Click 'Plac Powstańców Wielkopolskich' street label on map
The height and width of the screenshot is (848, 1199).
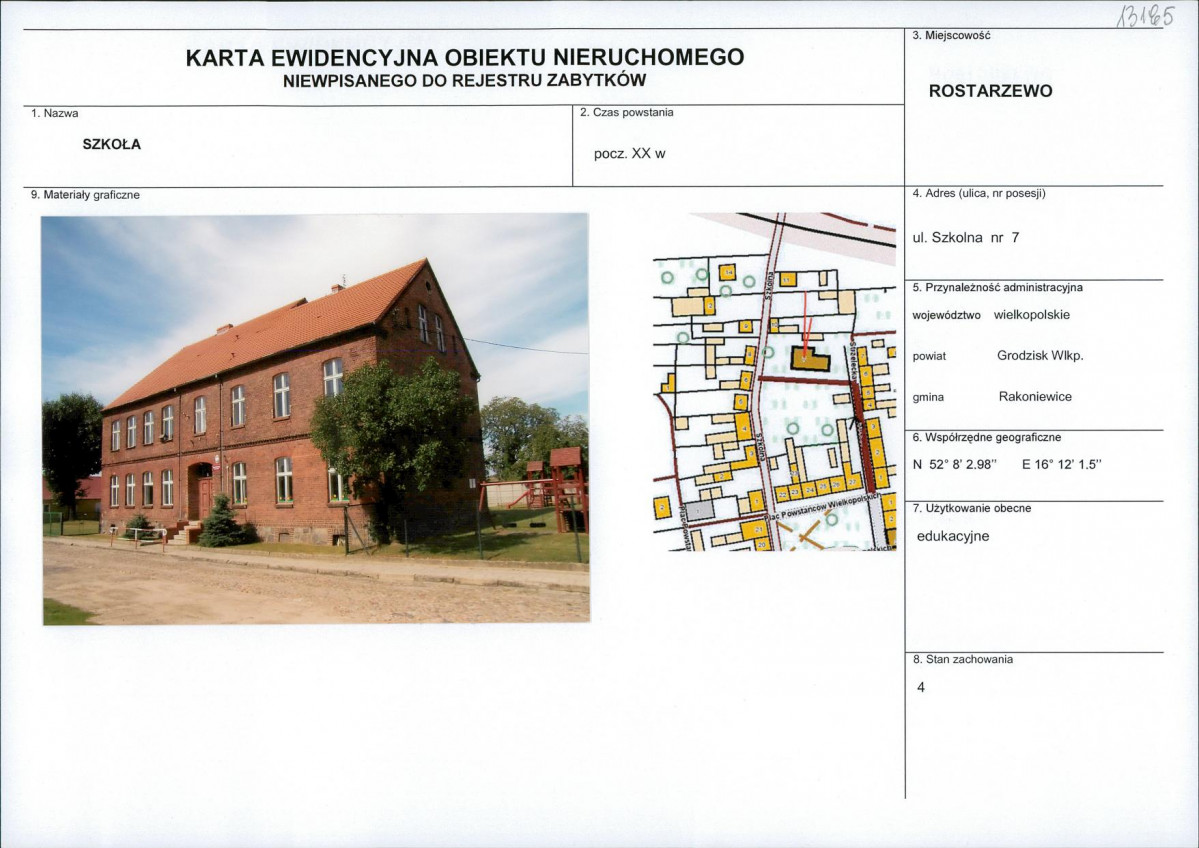pos(824,507)
